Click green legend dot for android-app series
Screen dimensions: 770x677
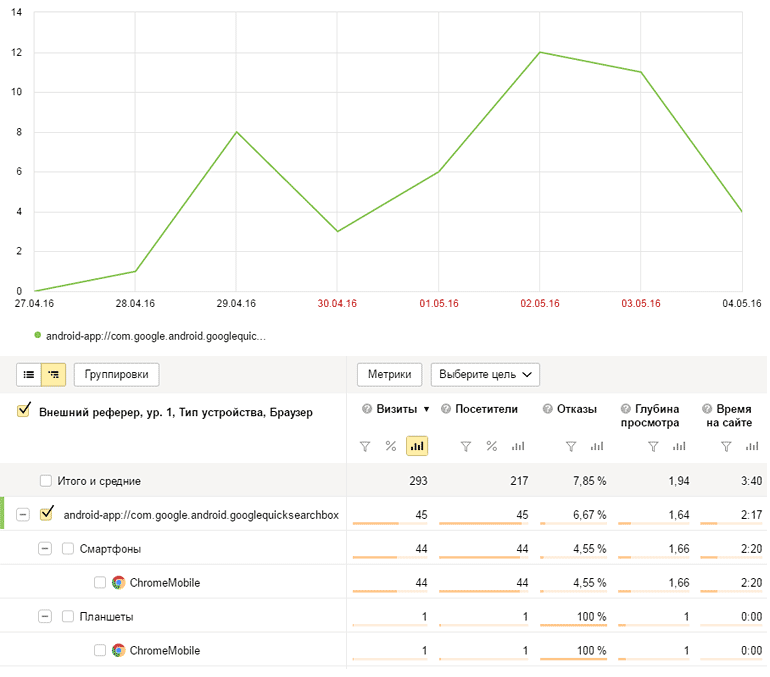pos(37,336)
